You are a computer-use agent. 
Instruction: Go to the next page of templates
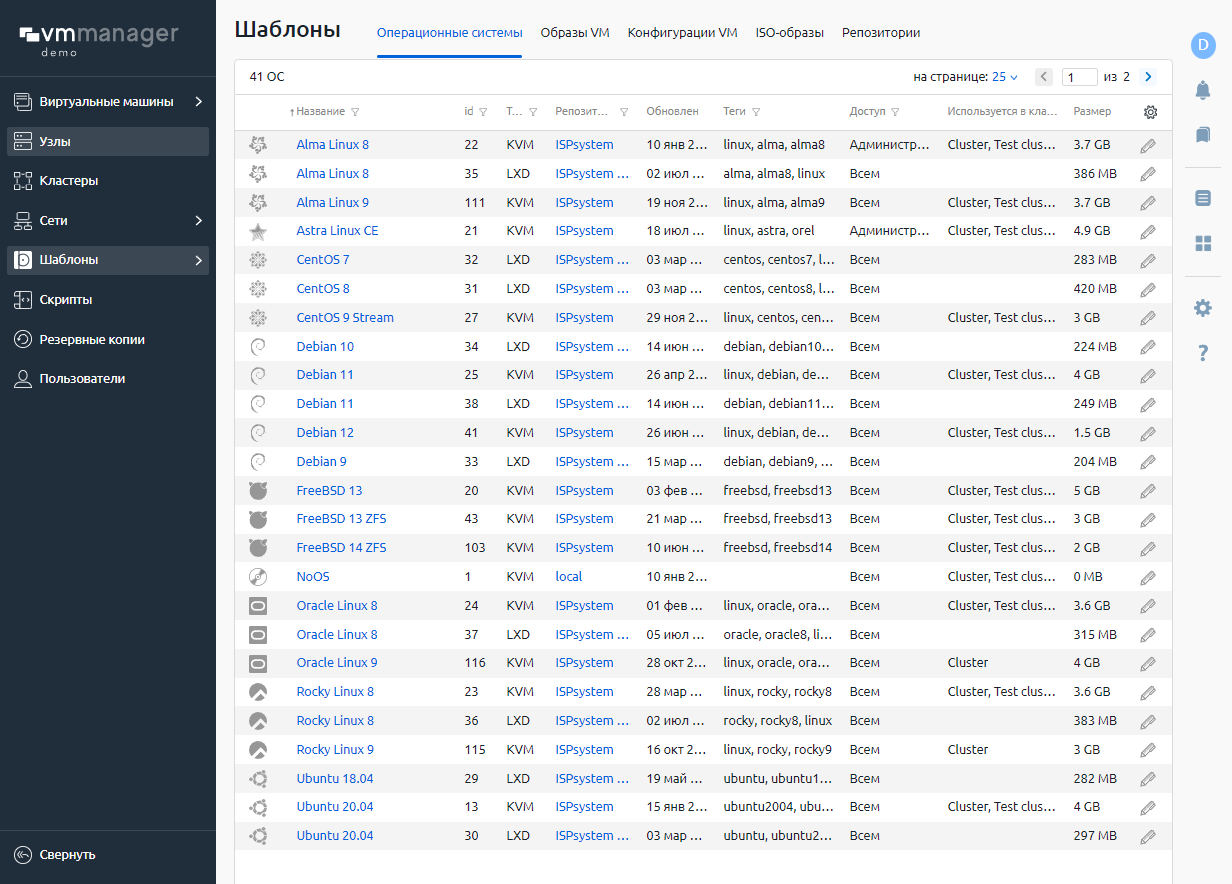(1147, 77)
